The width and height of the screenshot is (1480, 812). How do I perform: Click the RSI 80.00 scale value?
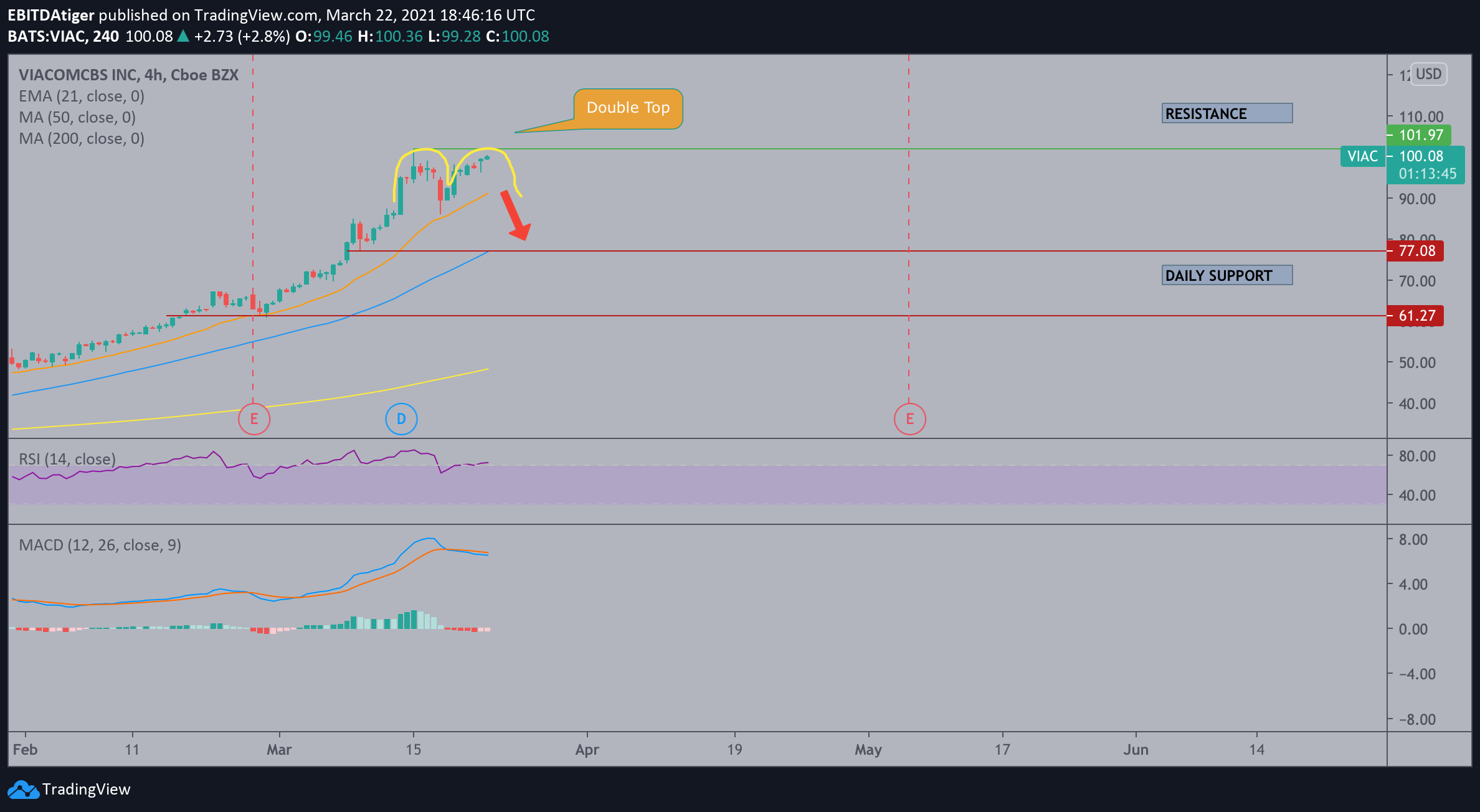[1417, 456]
